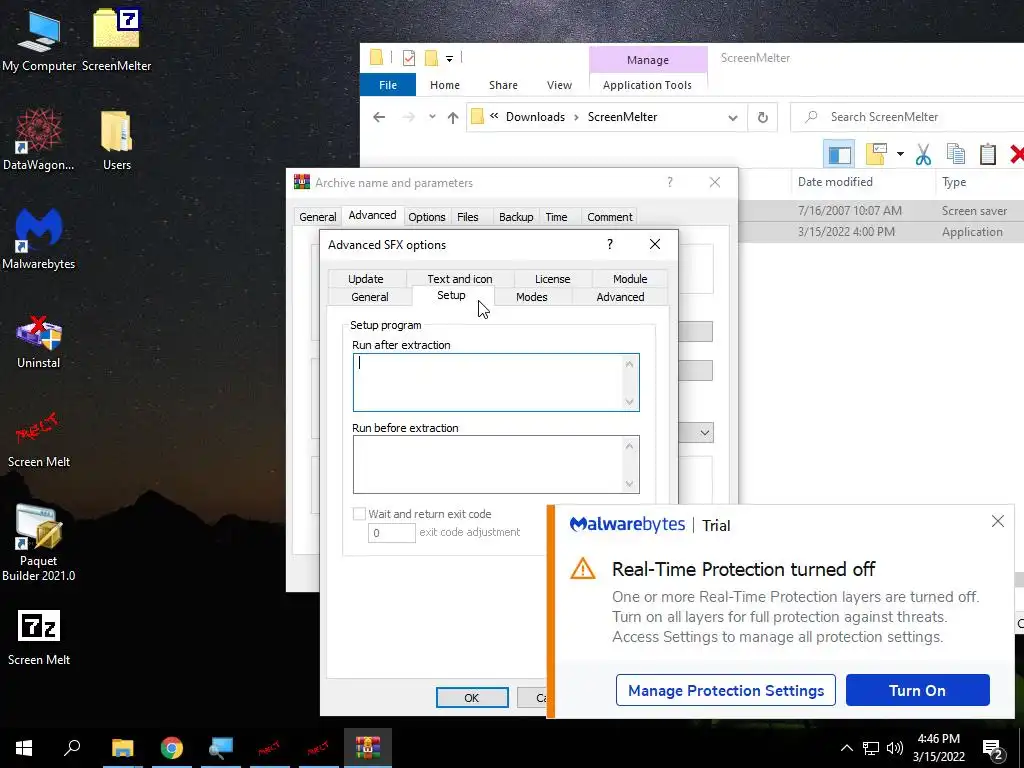Open the Windows Start menu
This screenshot has width=1024, height=768.
tap(24, 748)
